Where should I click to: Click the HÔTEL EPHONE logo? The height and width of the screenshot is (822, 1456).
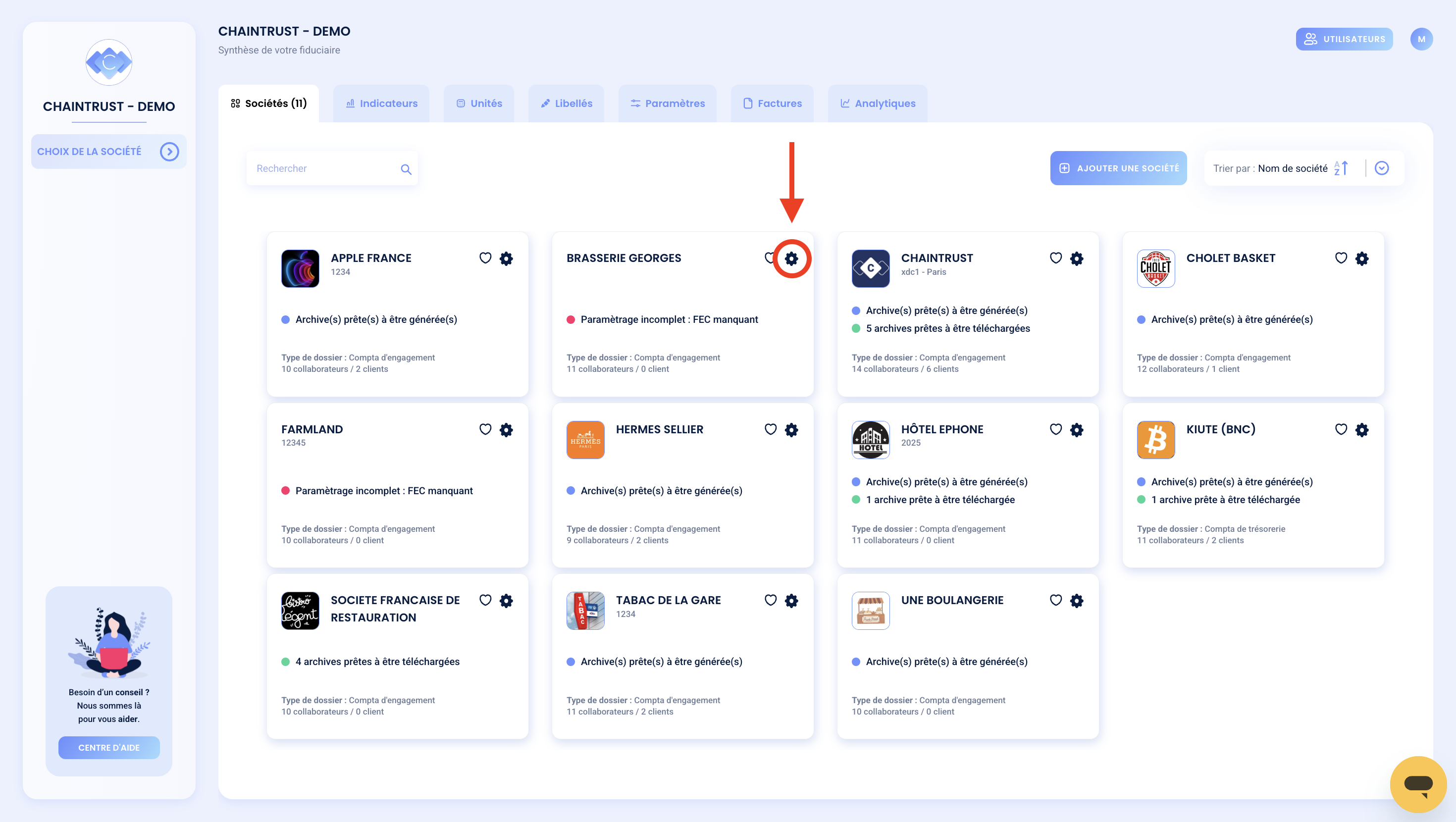click(871, 440)
